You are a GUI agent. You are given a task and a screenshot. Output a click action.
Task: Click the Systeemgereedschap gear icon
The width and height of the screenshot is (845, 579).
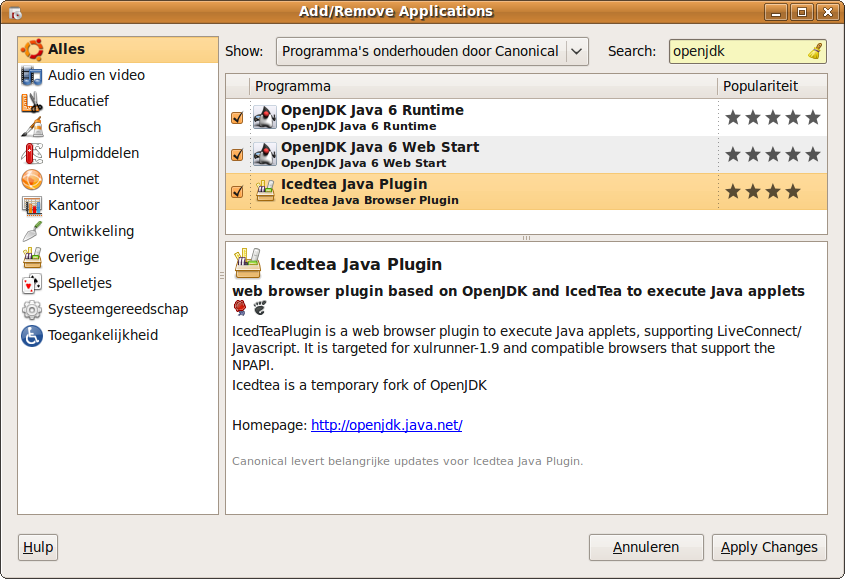pos(31,310)
